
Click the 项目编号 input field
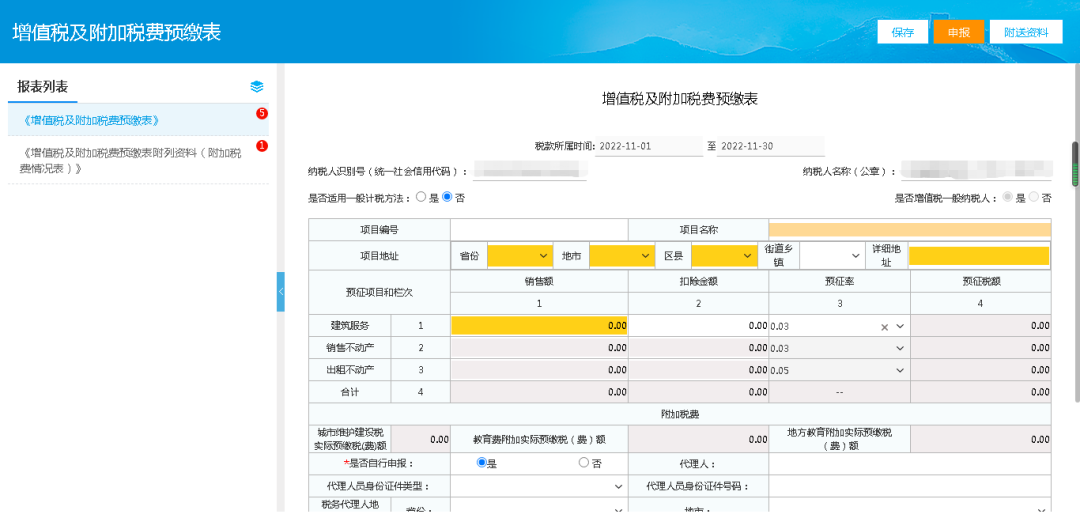tap(539, 230)
